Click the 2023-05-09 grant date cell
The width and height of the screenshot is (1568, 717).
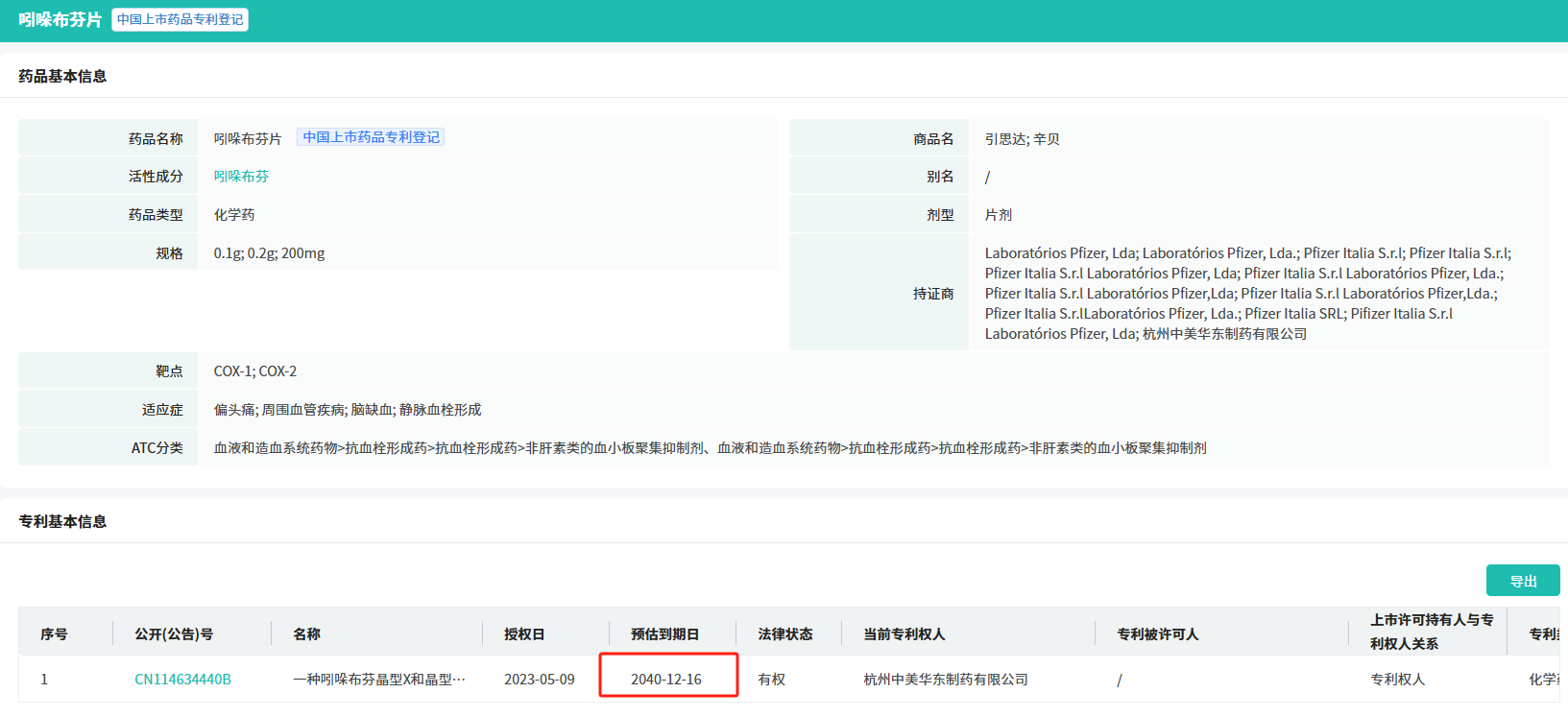click(539, 680)
